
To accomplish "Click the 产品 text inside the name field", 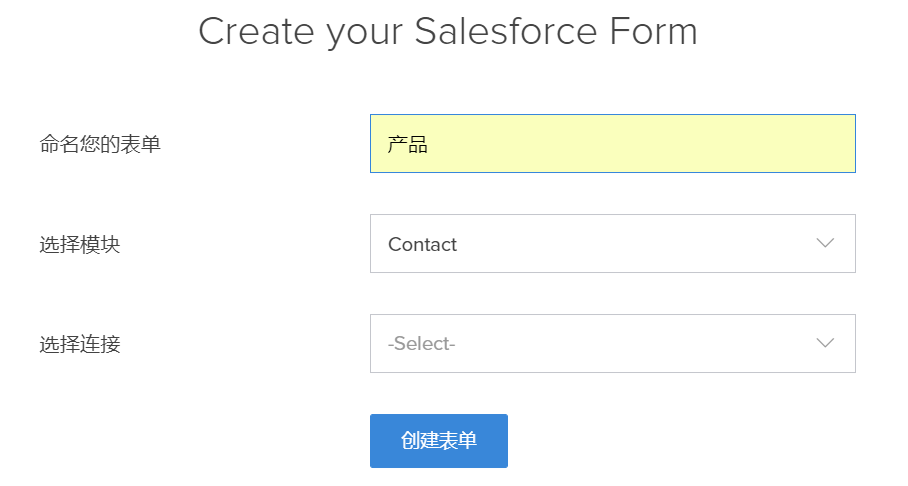I will pyautogui.click(x=408, y=145).
